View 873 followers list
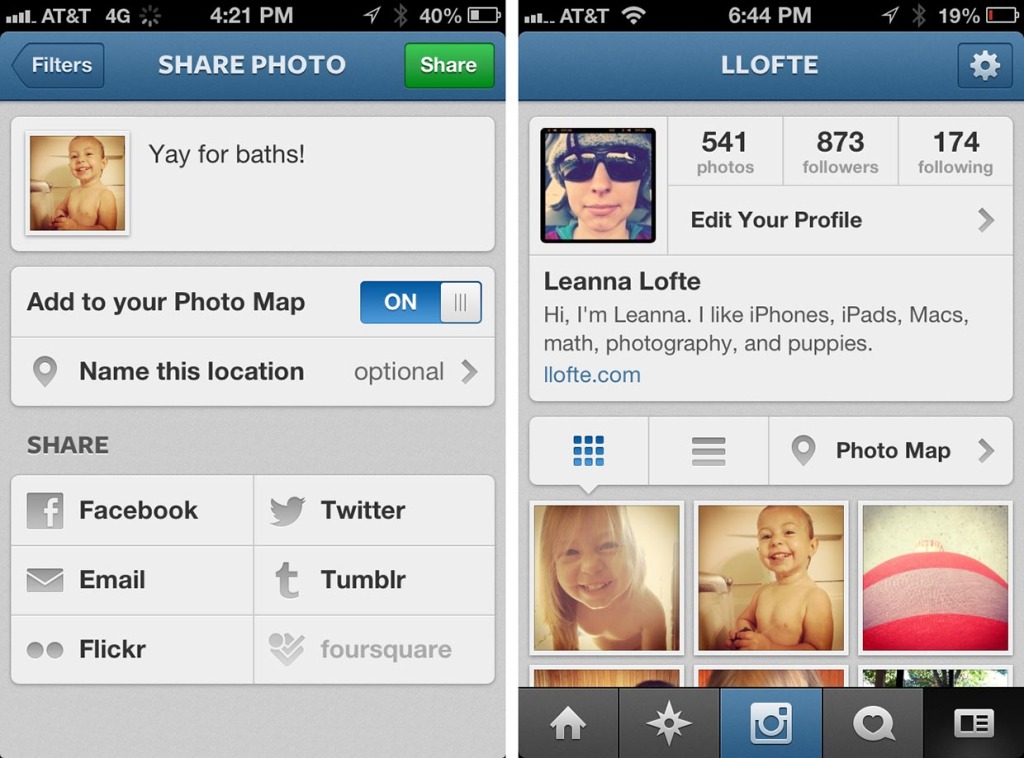This screenshot has width=1024, height=758. (x=840, y=151)
